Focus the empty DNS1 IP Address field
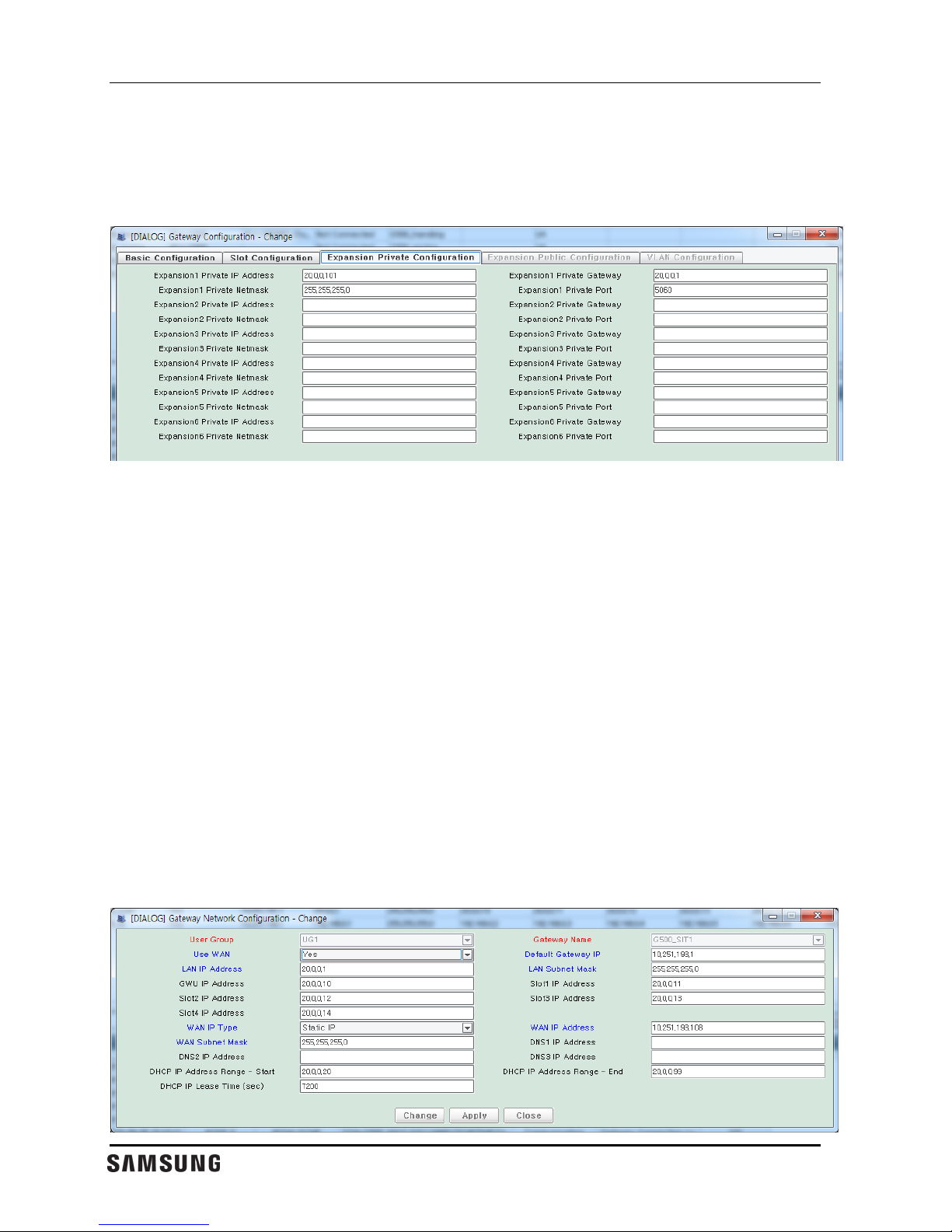The height and width of the screenshot is (1232, 952). tap(738, 1042)
